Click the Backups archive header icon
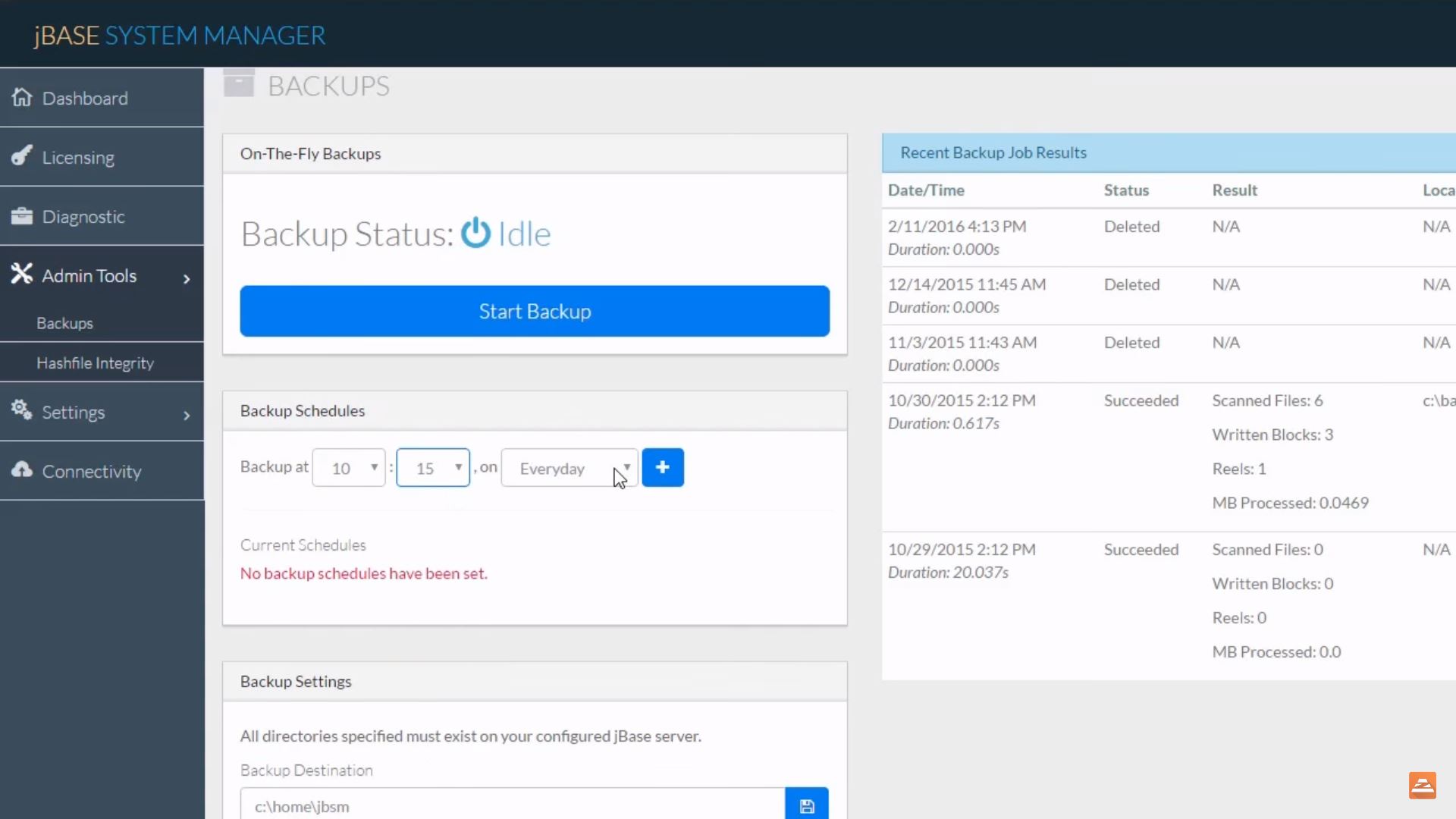Screen dimensions: 1456x819 tap(239, 83)
